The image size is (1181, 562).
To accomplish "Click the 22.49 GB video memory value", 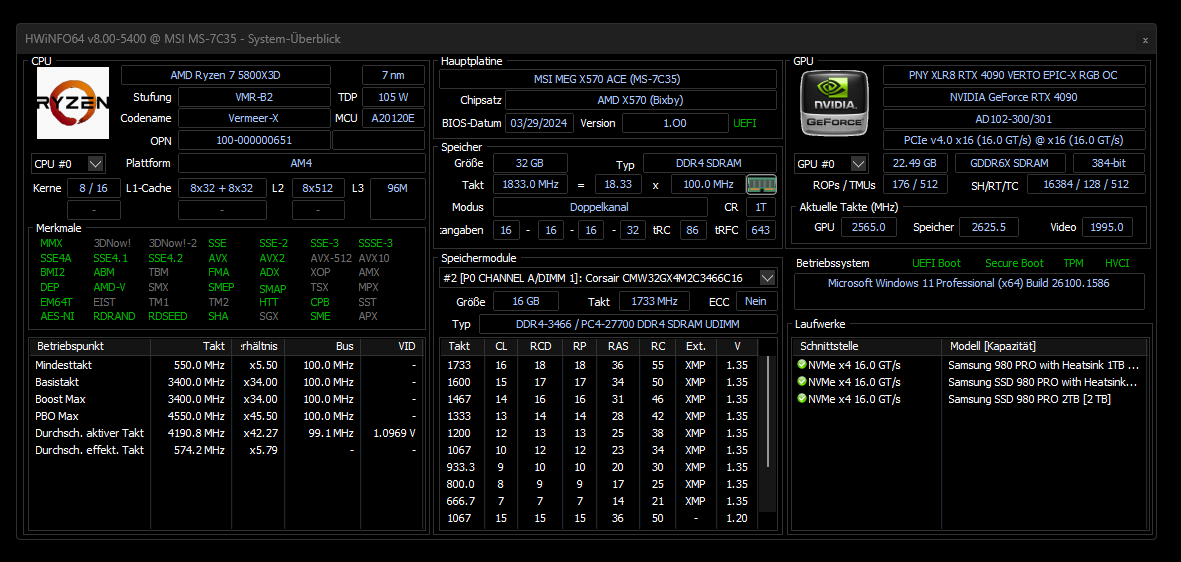I will click(914, 163).
